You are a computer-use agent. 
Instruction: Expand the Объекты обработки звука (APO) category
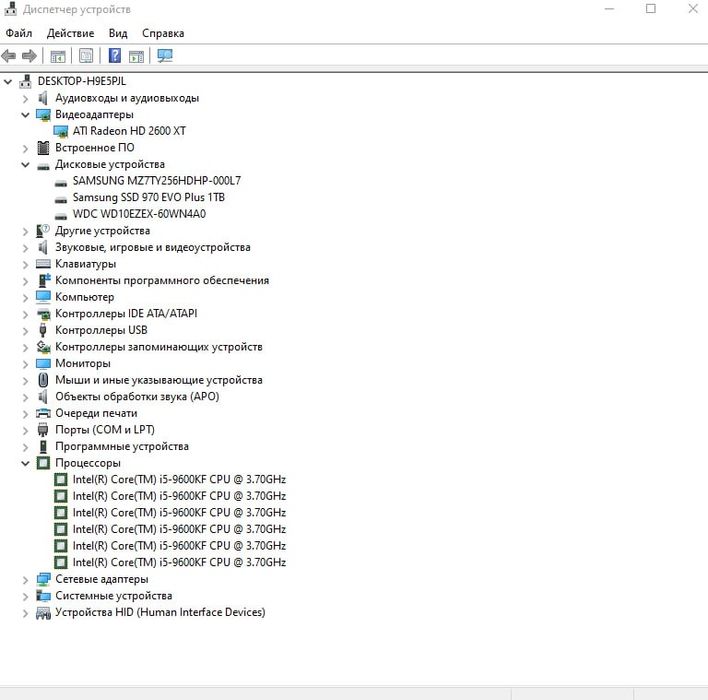click(25, 397)
